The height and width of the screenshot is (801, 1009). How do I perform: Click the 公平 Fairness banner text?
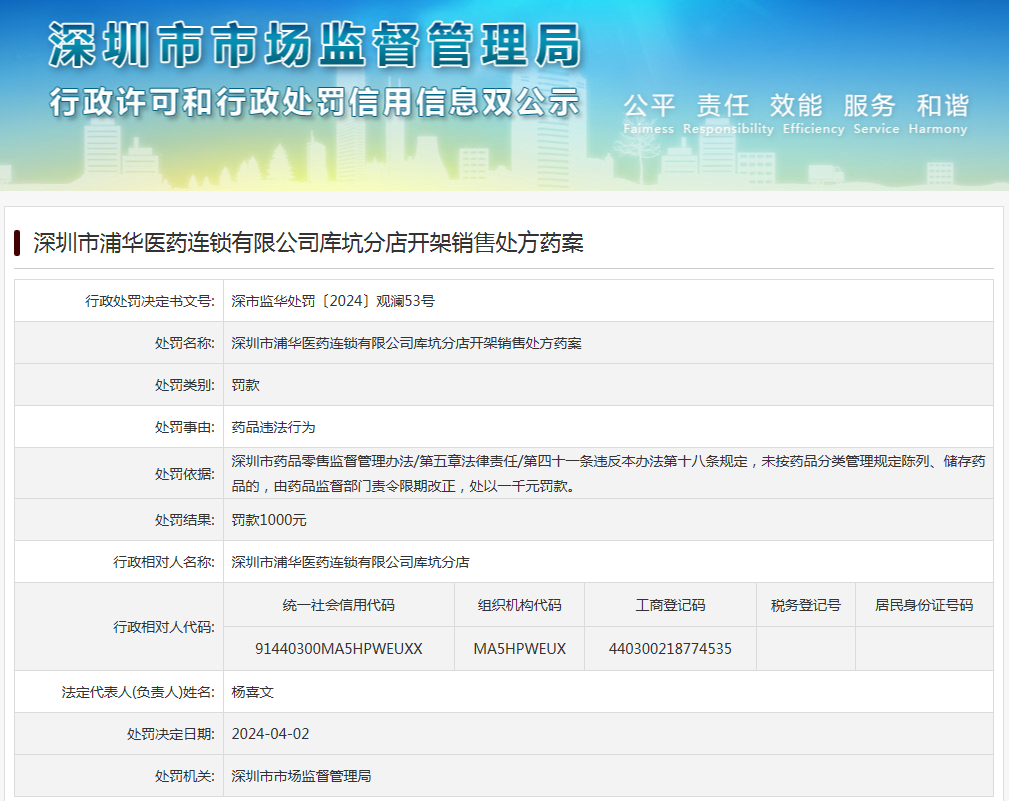pyautogui.click(x=649, y=114)
